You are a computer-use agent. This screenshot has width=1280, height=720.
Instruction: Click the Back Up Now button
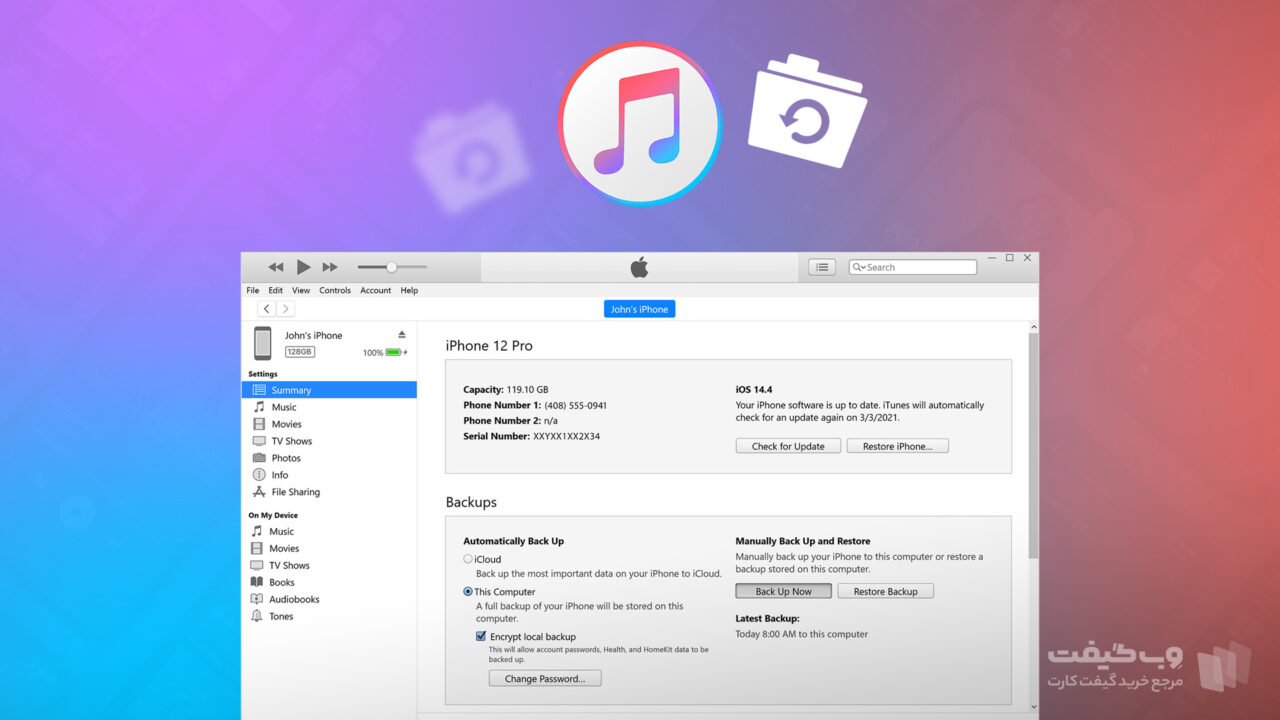coord(783,591)
